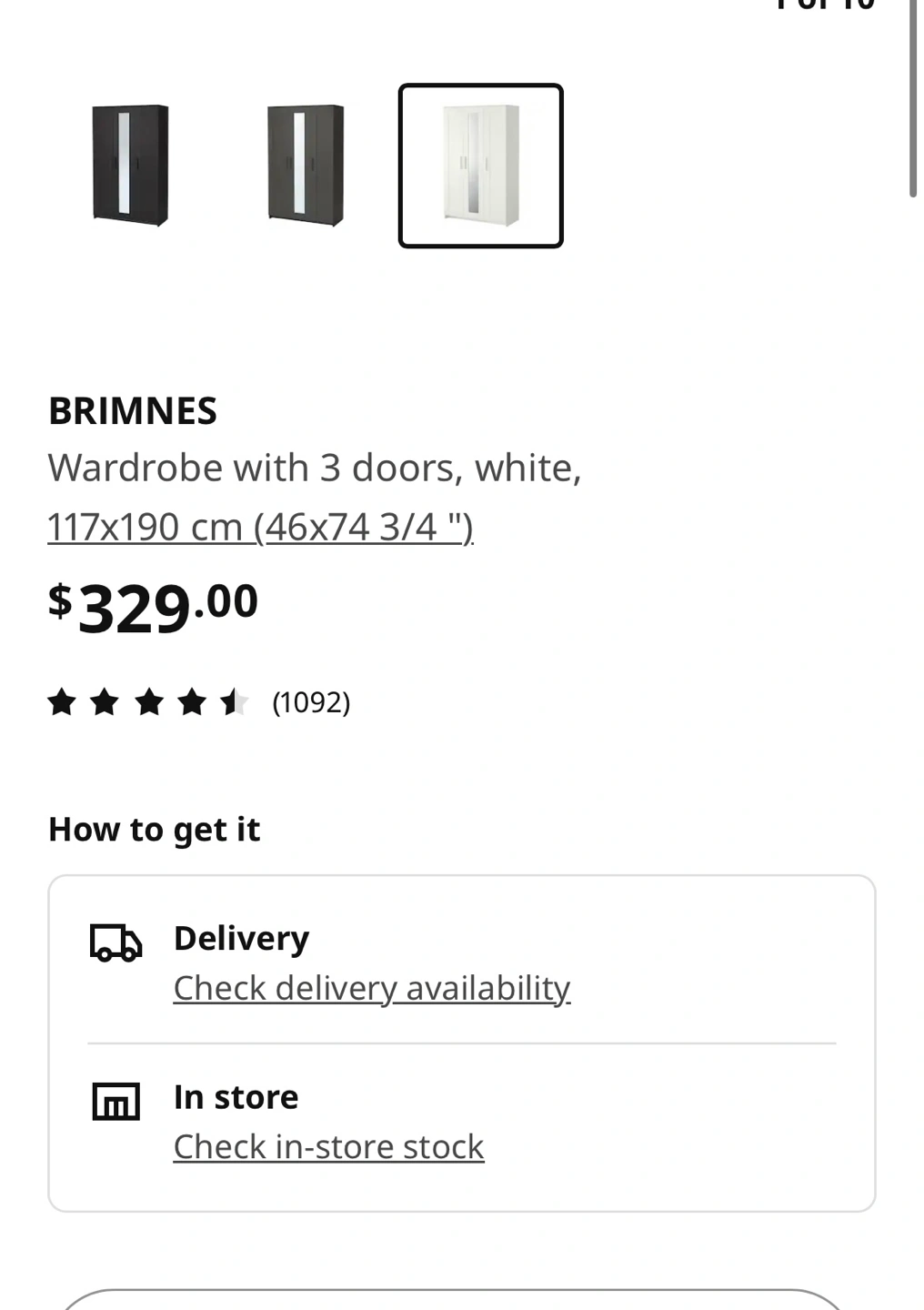Click the first rating star
This screenshot has height=1310, width=924.
[62, 702]
